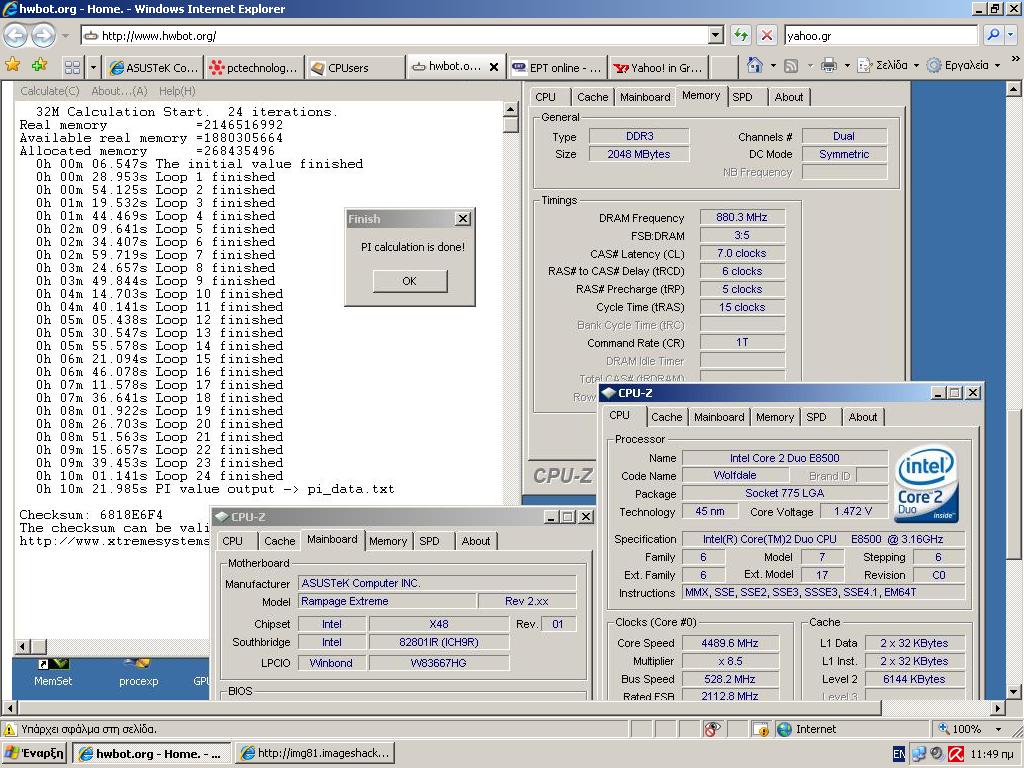The image size is (1024, 768).
Task: Stop loading with the red X button
Action: click(x=767, y=35)
